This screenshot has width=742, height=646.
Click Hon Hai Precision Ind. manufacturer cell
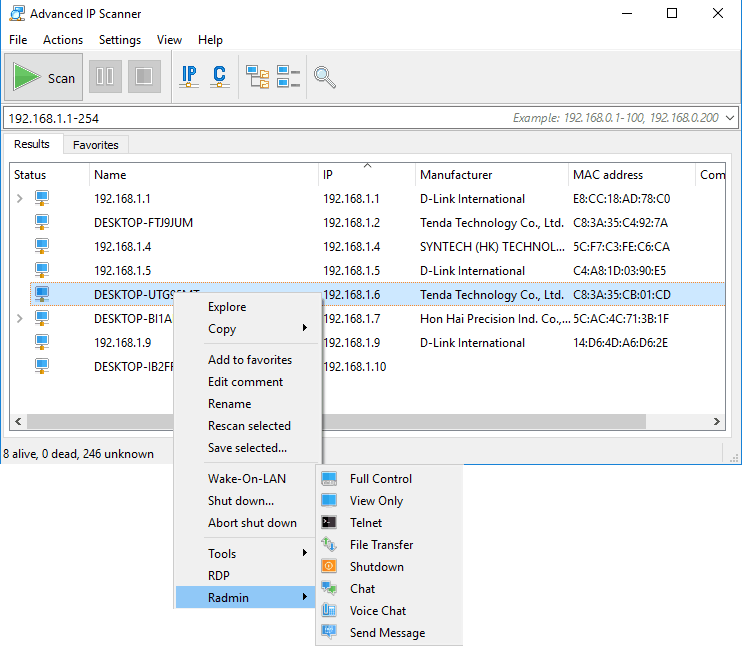[x=495, y=319]
